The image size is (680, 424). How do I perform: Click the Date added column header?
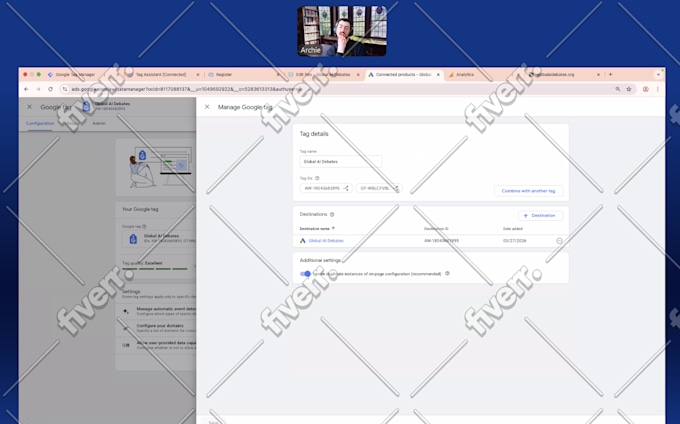tap(513, 228)
